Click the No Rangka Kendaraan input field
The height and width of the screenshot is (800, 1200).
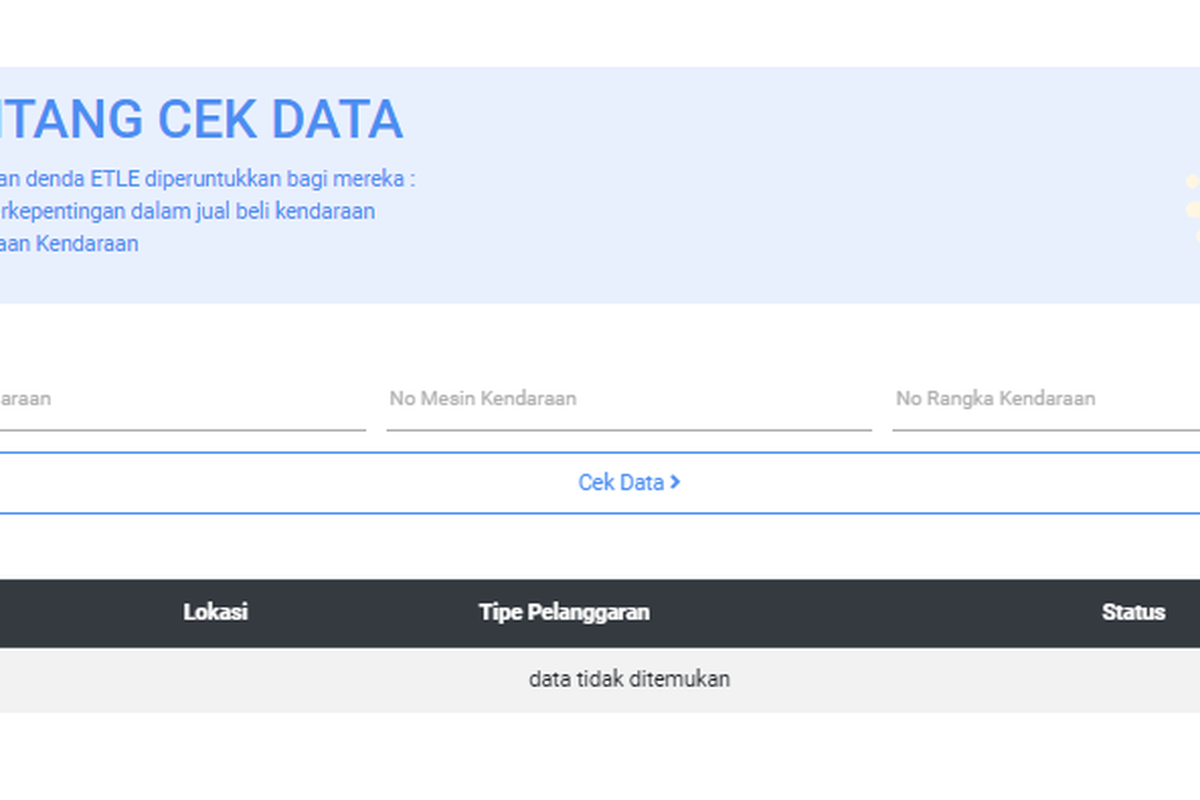click(1040, 399)
